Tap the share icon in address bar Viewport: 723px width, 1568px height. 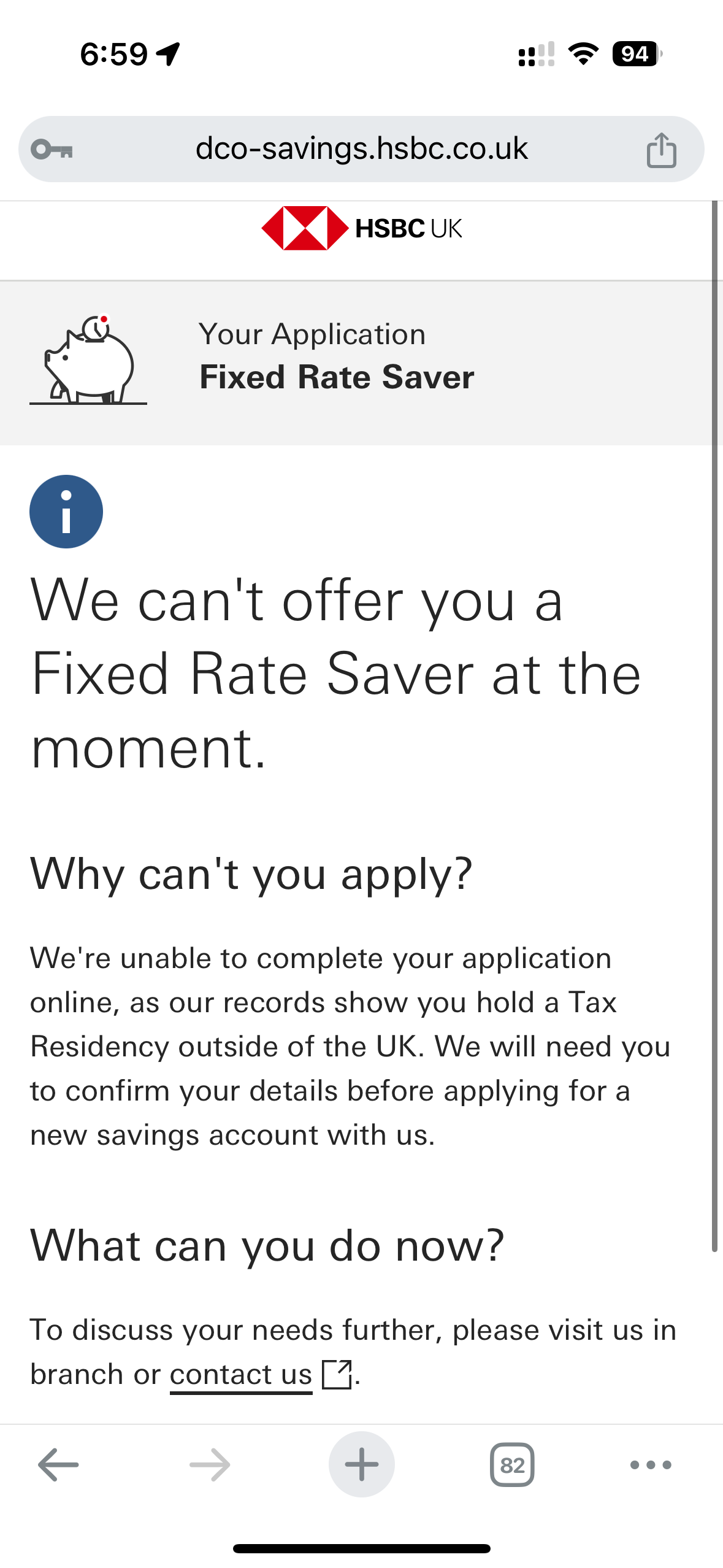(661, 150)
